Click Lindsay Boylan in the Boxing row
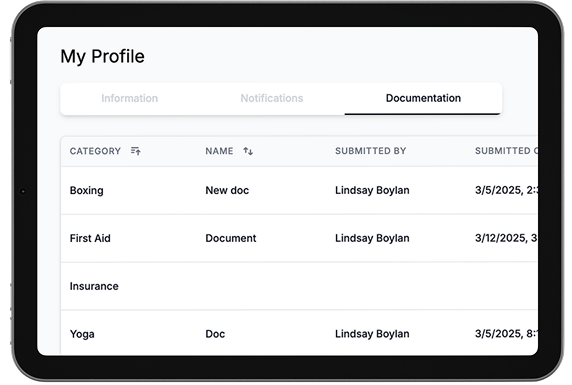The image size is (572, 385). [x=372, y=190]
